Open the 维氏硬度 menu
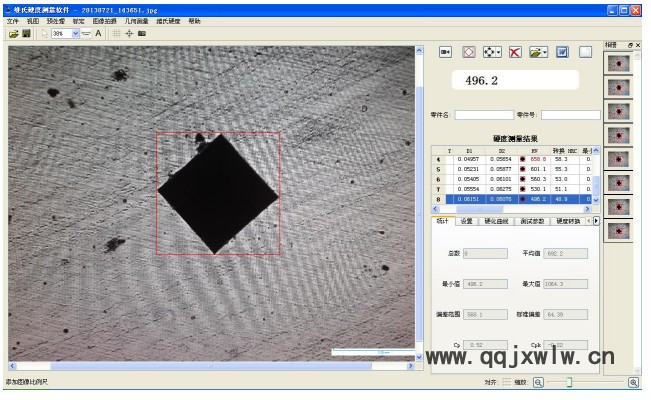The height and width of the screenshot is (400, 651). (168, 21)
